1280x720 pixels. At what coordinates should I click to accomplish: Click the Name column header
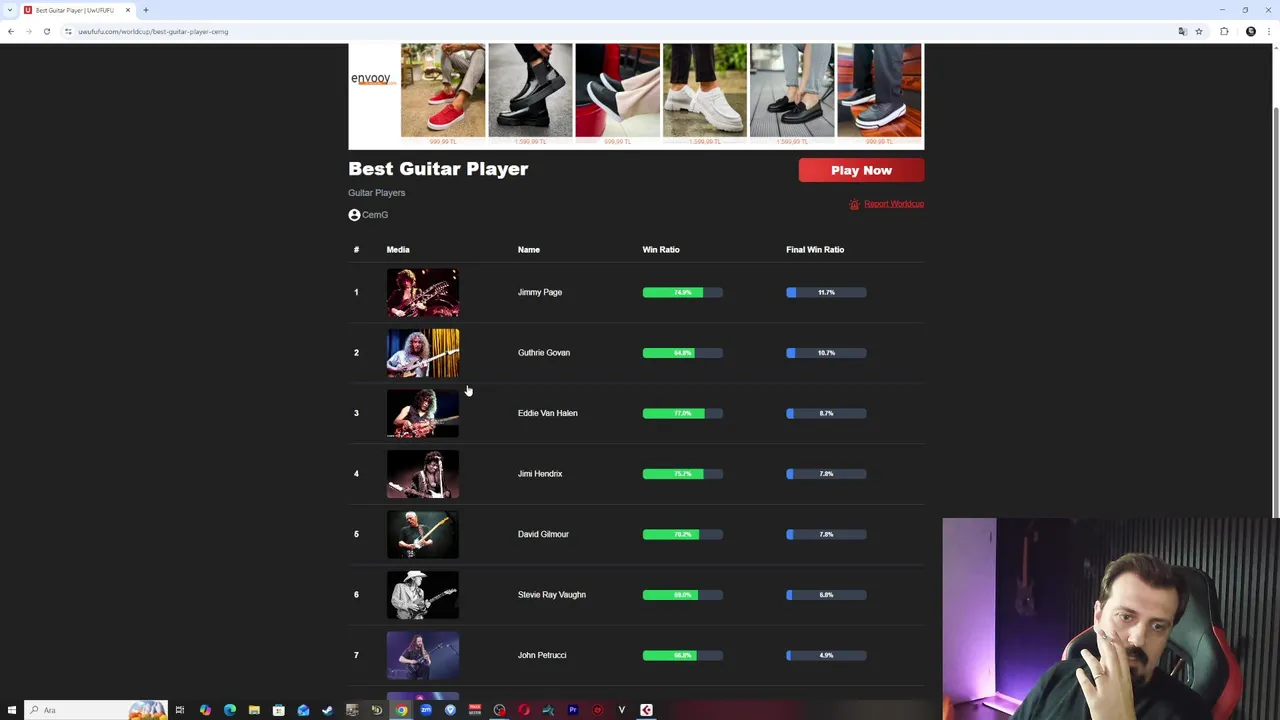click(x=529, y=250)
